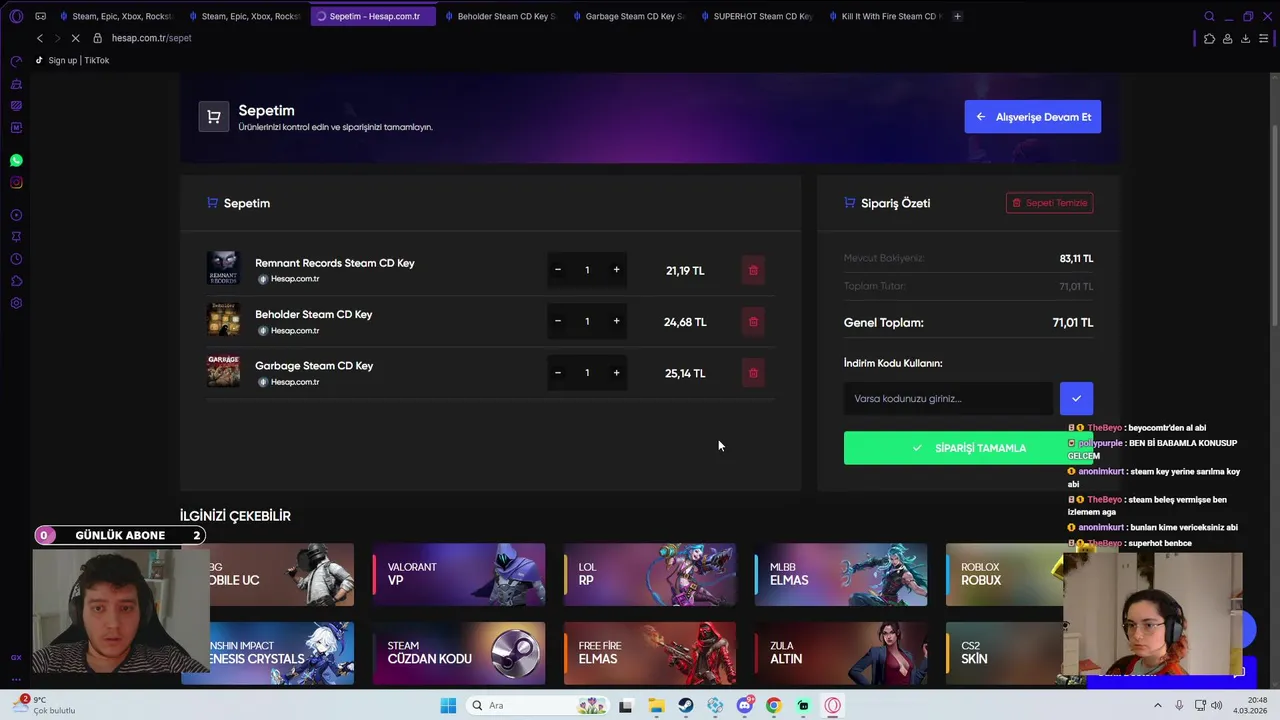Screen dimensions: 1280x720
Task: Delete Beholder Steam CD Key from cart
Action: coord(753,321)
